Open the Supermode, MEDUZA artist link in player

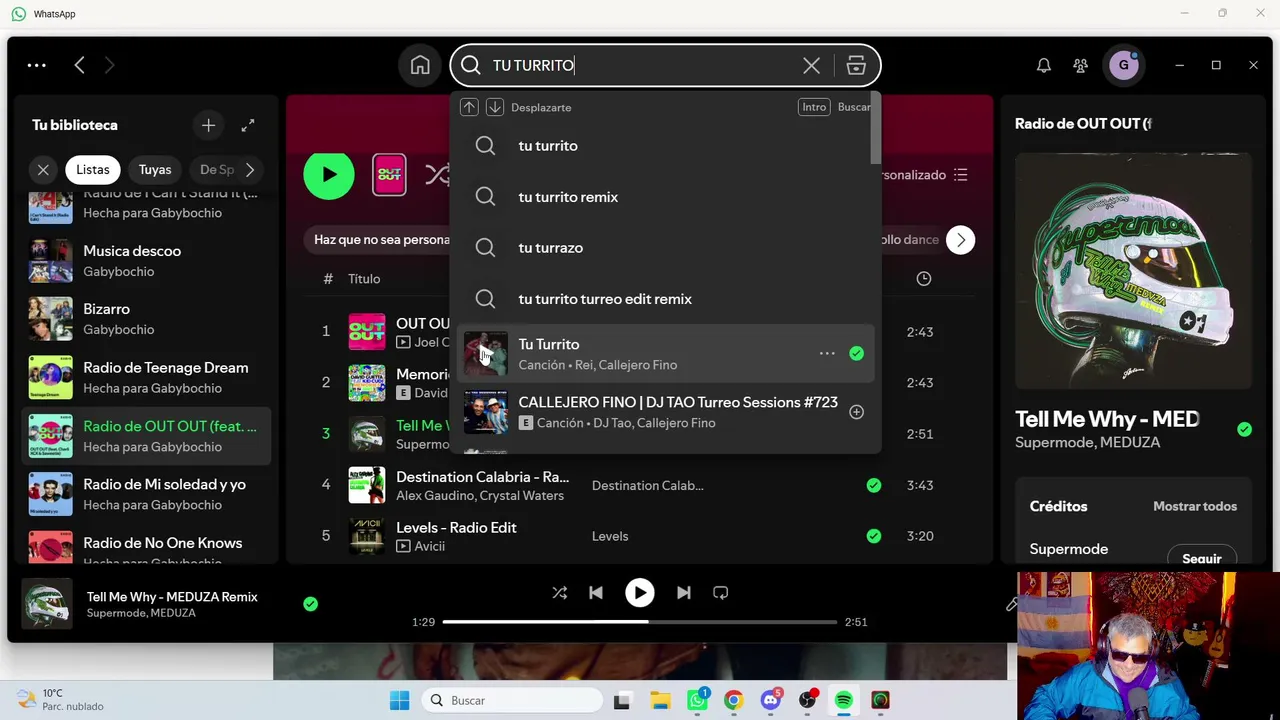[x=141, y=613]
